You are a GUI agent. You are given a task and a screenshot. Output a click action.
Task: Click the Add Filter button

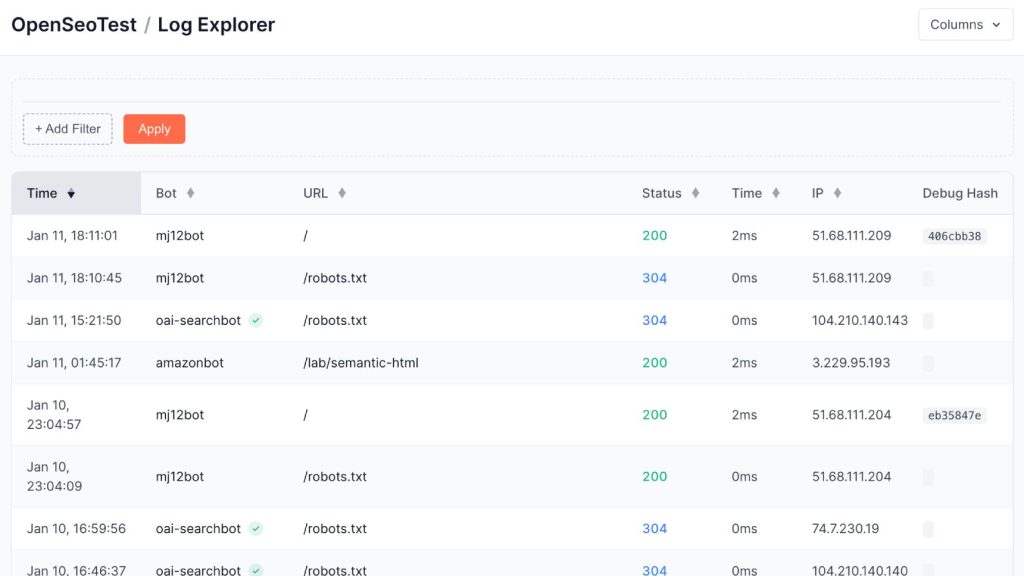pos(68,129)
